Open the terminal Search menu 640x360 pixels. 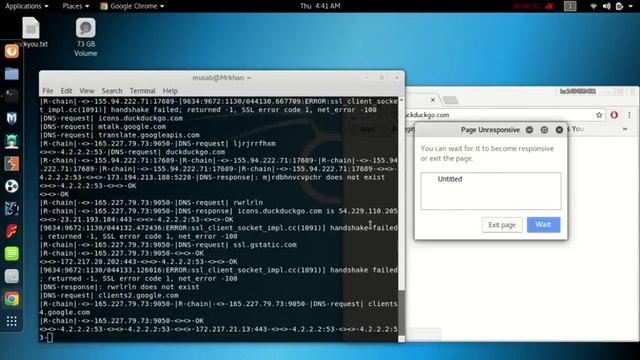(112, 91)
